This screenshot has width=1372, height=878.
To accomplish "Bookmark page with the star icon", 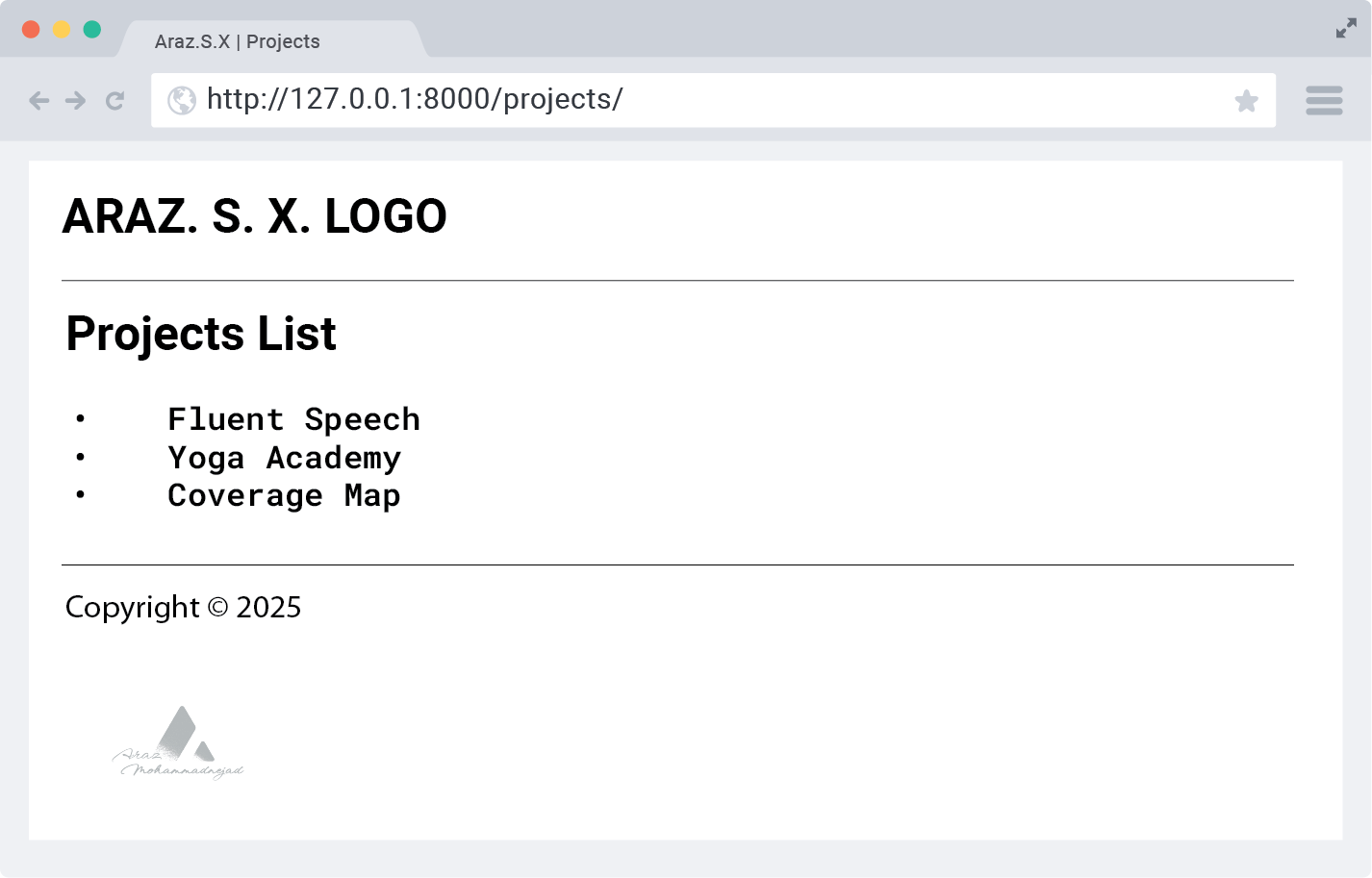I will (x=1246, y=101).
